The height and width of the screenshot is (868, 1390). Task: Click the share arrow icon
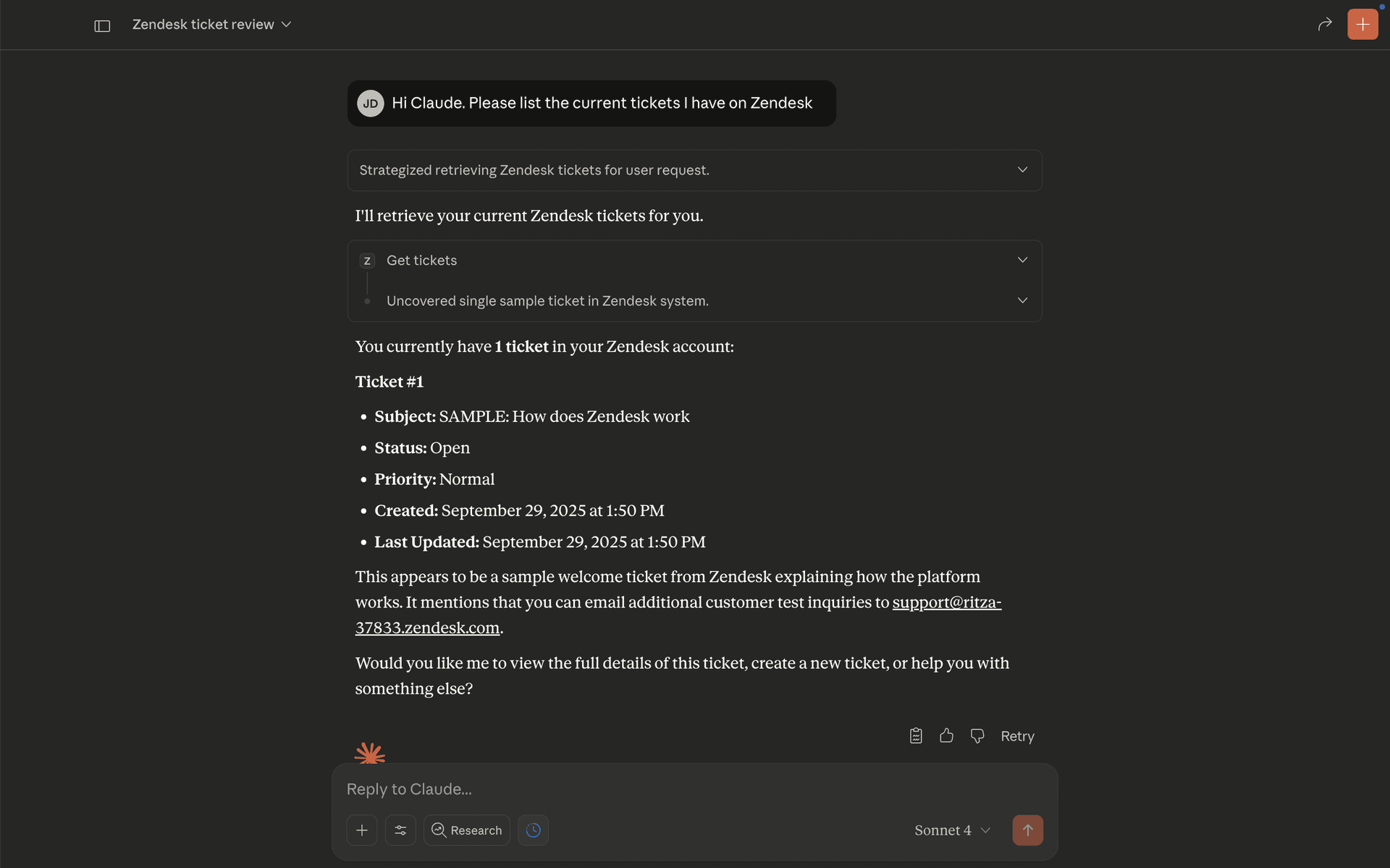tap(1325, 24)
